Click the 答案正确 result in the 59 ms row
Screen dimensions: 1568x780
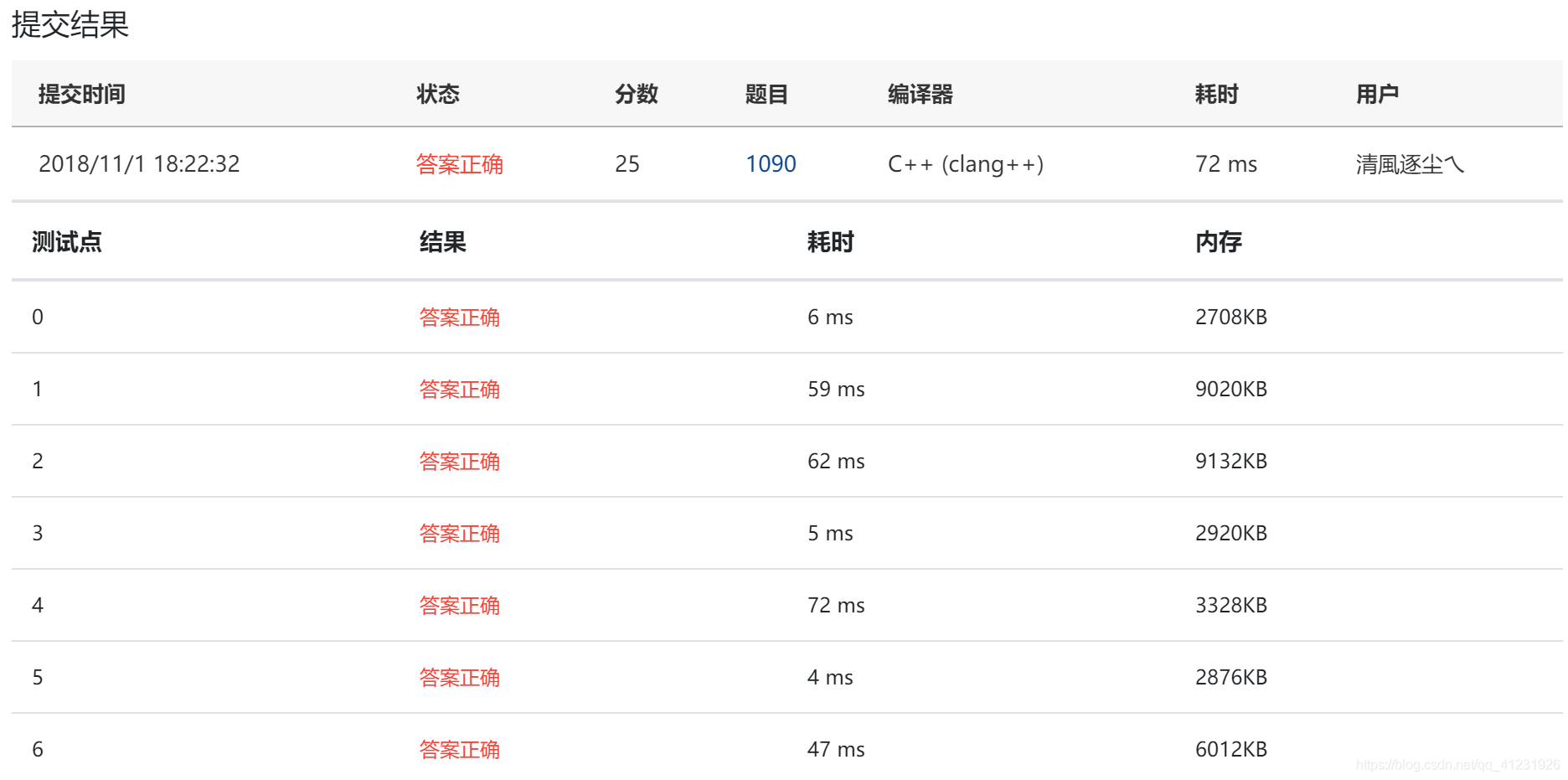pyautogui.click(x=460, y=390)
